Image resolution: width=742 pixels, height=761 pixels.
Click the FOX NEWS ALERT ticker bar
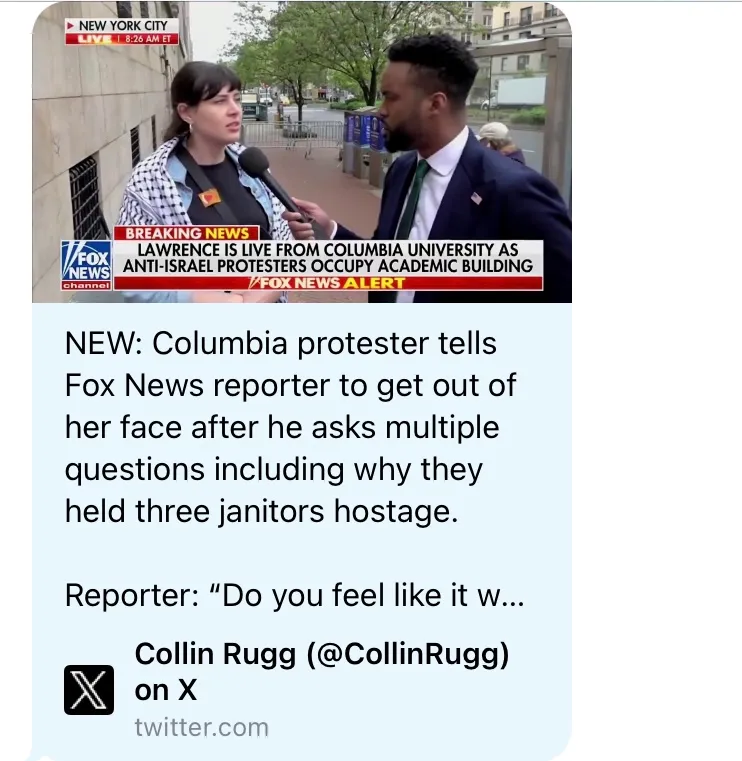coord(328,283)
